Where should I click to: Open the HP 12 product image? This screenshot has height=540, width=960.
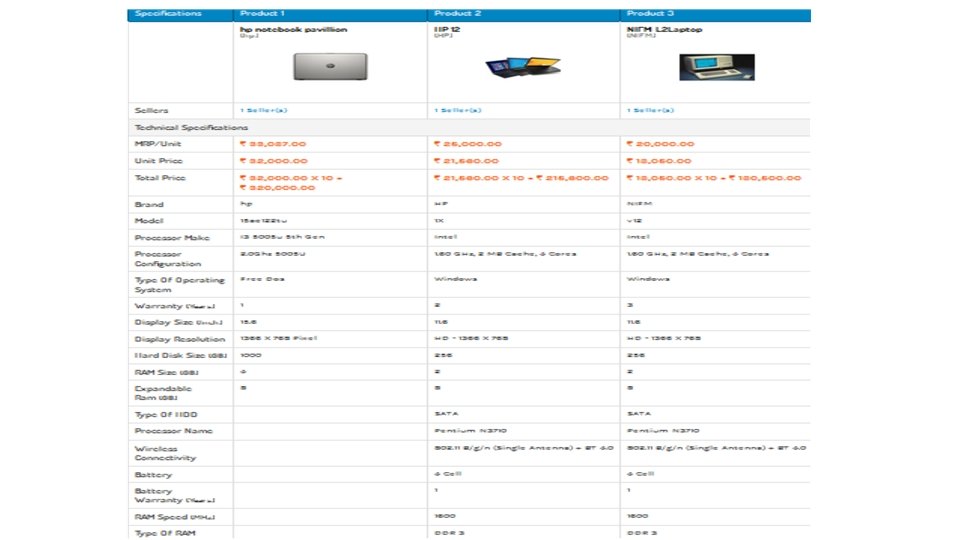(x=523, y=66)
